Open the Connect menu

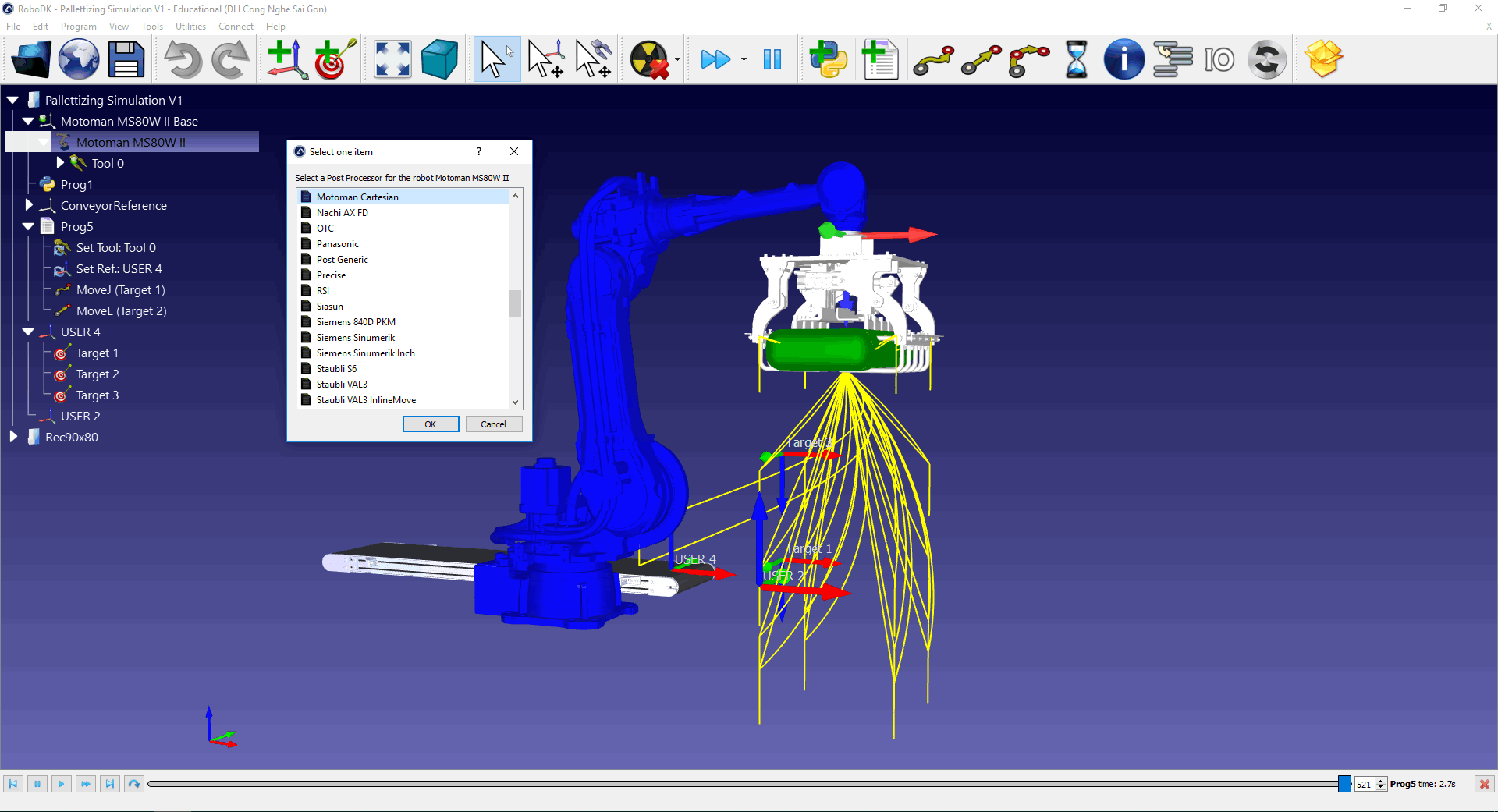coord(236,27)
